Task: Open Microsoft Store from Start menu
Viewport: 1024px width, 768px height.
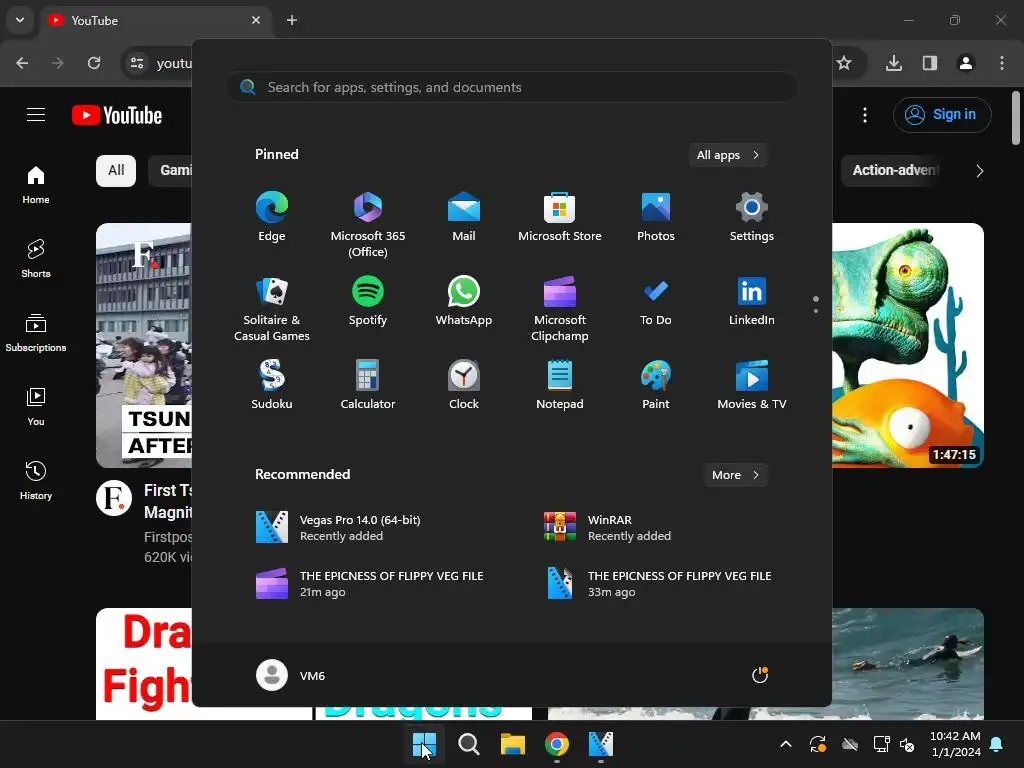Action: click(560, 217)
